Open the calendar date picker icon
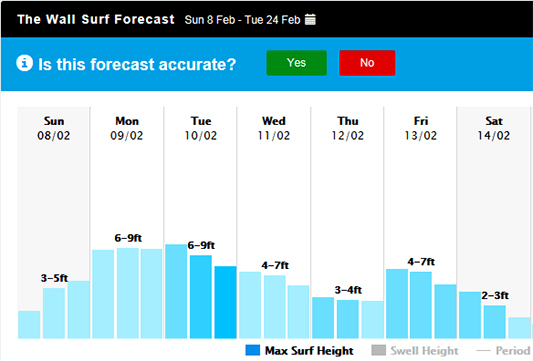This screenshot has height=361, width=533. pyautogui.click(x=310, y=19)
